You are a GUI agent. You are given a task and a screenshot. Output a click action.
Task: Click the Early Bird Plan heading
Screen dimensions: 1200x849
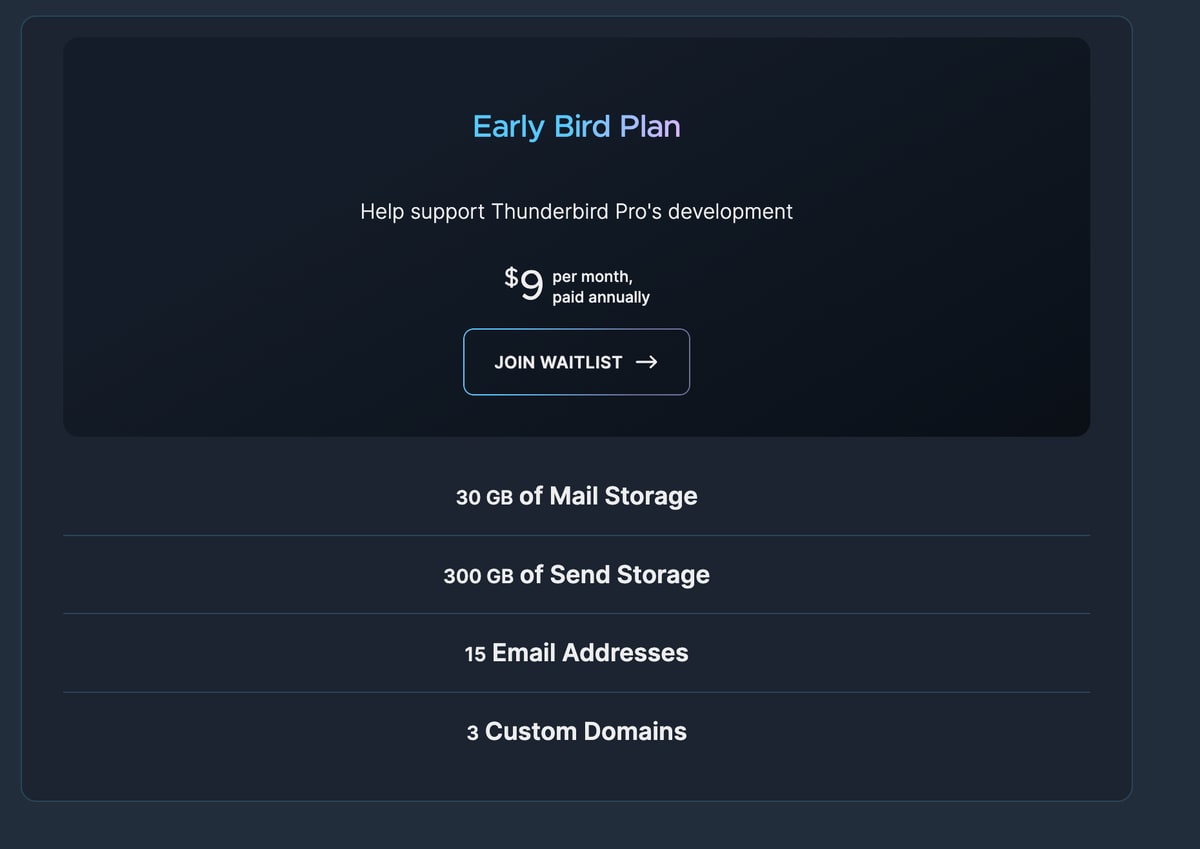576,127
